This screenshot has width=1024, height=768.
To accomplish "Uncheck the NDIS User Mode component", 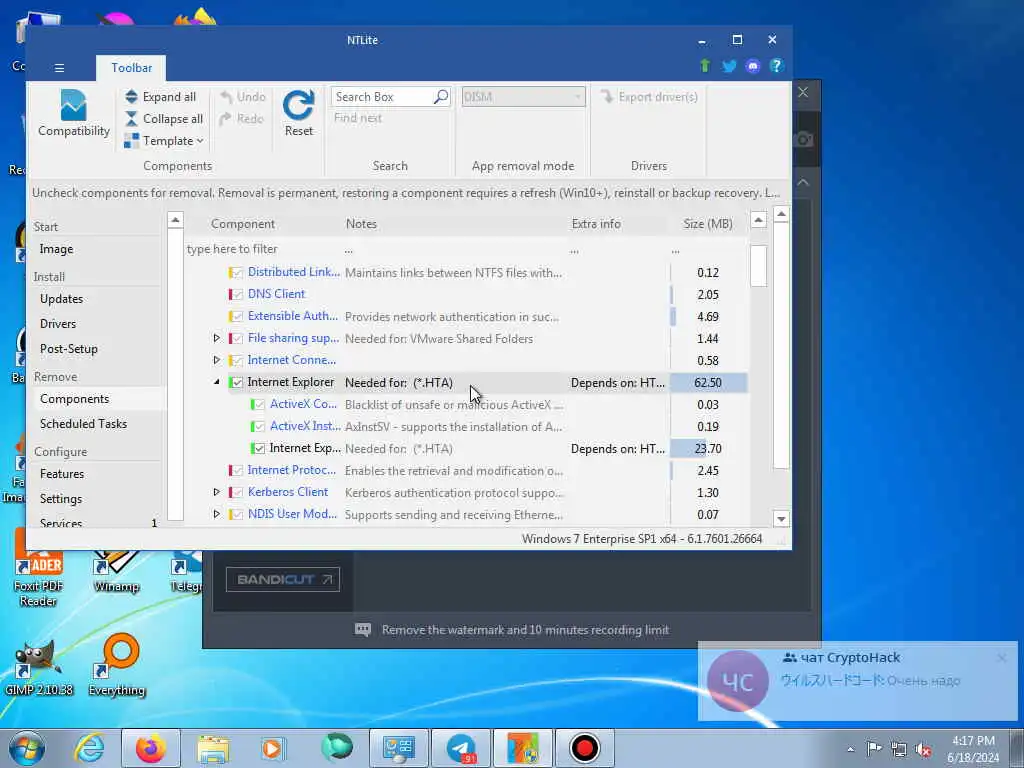I will (x=237, y=515).
